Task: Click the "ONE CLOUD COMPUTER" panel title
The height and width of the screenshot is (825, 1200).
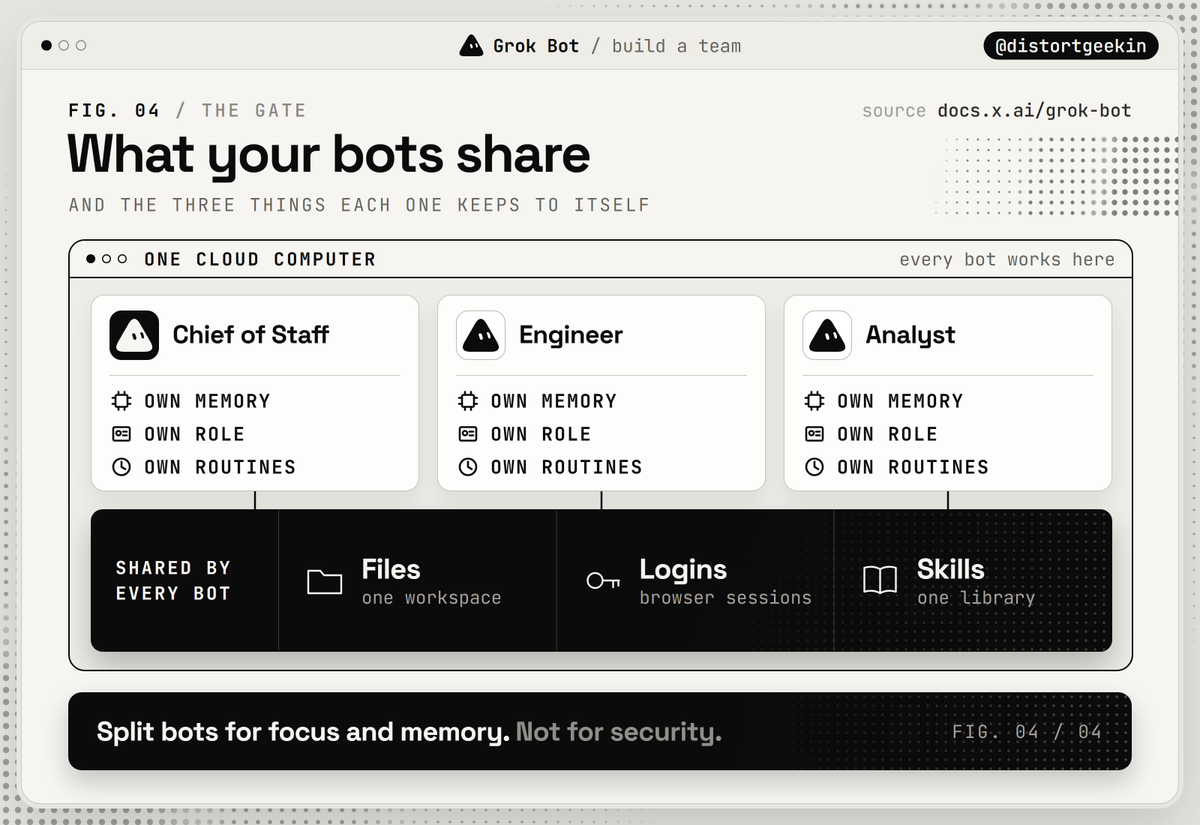Action: 260,259
